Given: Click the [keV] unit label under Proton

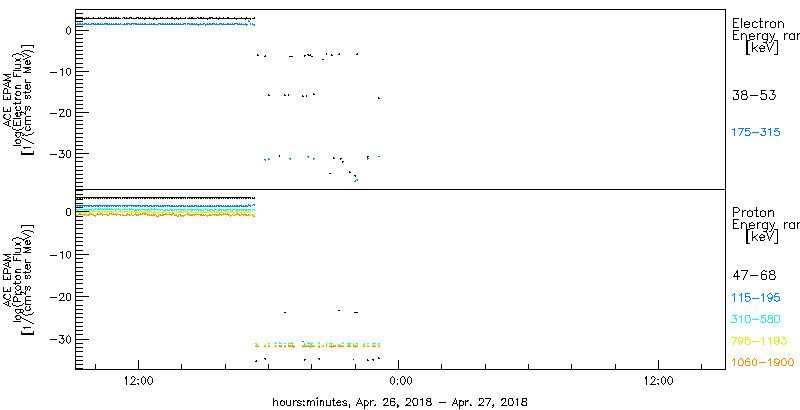Looking at the screenshot, I should (x=761, y=237).
